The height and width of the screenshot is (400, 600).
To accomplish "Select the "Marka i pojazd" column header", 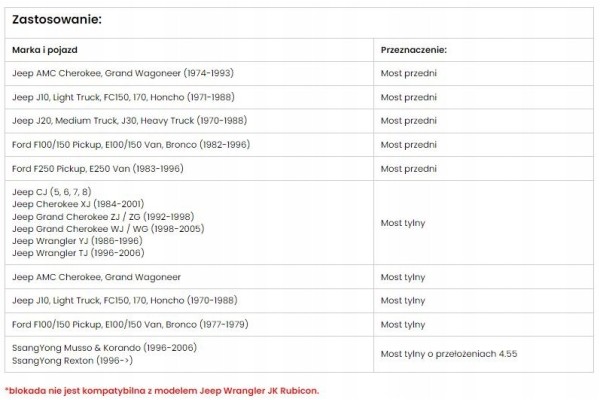I will [45, 49].
